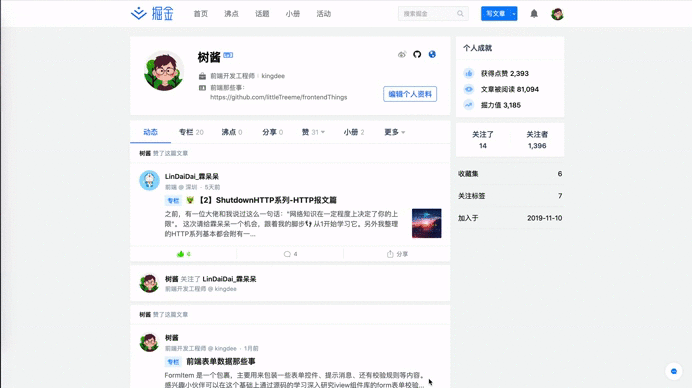Open the Weibo profile icon
Viewport: 692px width, 388px height.
(x=402, y=54)
